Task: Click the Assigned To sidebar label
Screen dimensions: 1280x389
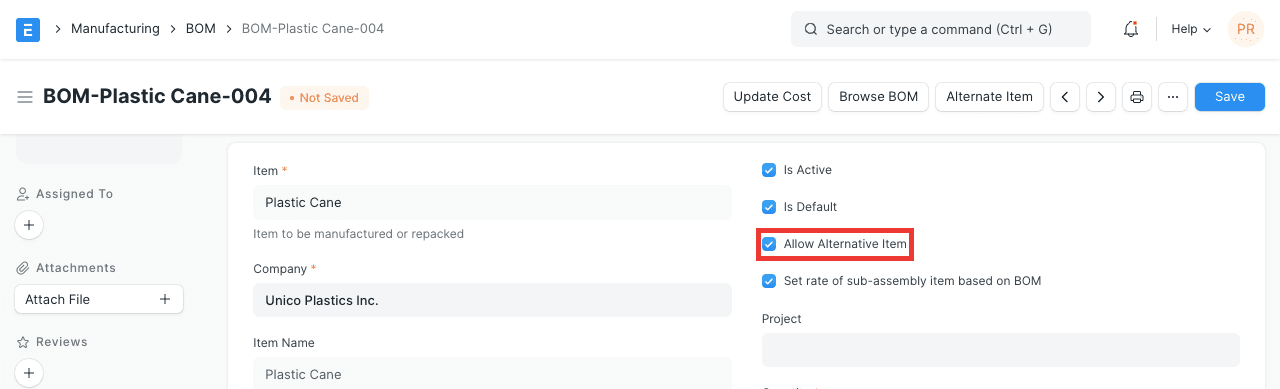Action: 74,194
